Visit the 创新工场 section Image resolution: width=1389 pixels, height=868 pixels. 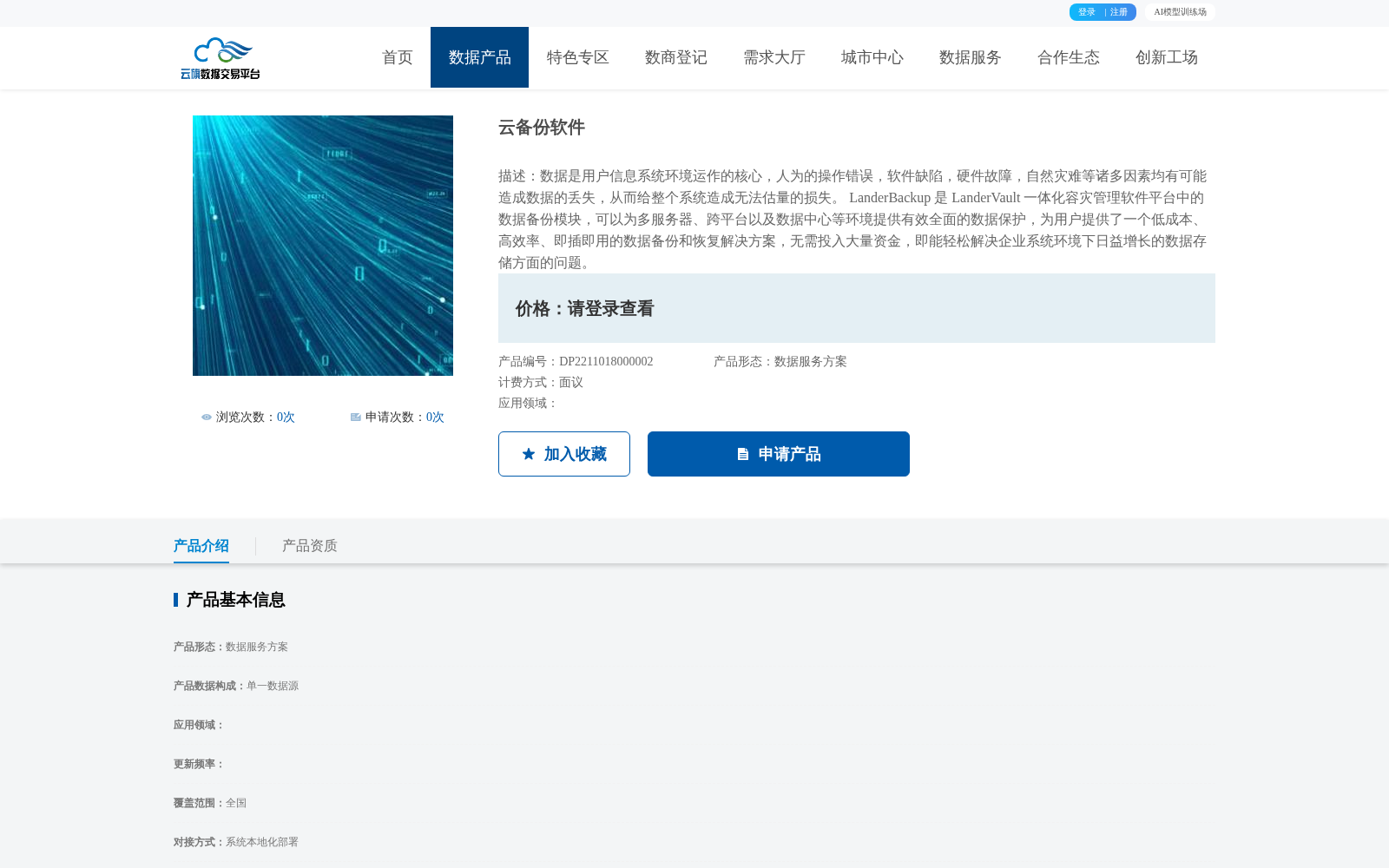(x=1166, y=57)
